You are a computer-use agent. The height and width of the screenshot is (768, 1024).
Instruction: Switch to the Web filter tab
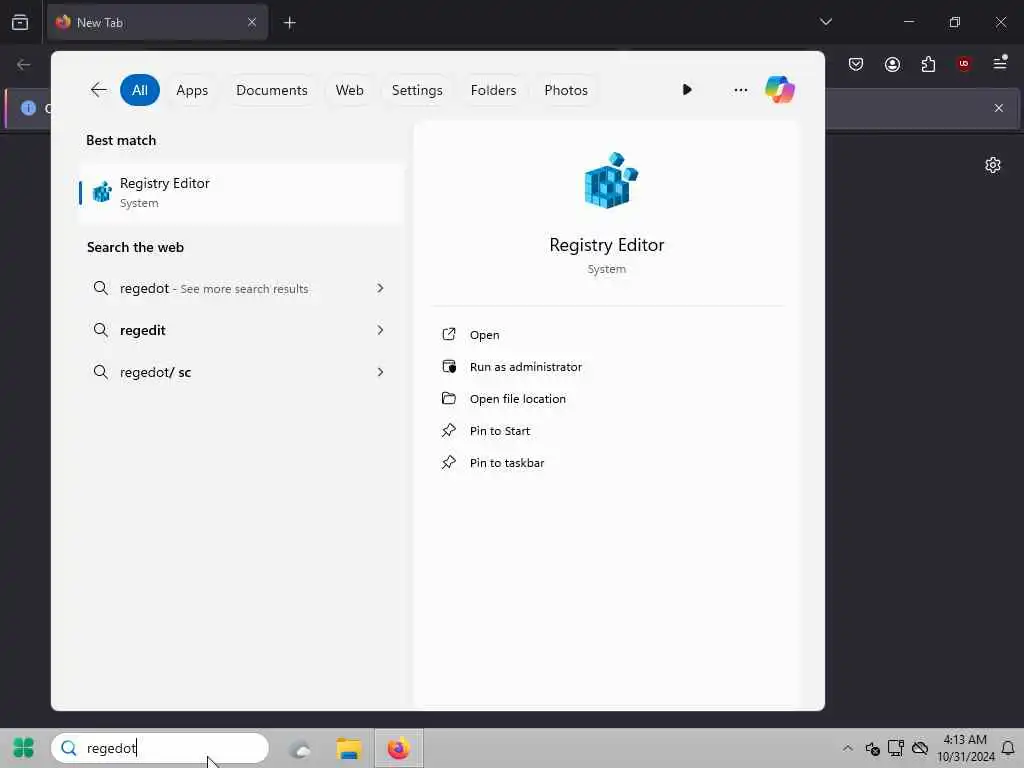(349, 90)
